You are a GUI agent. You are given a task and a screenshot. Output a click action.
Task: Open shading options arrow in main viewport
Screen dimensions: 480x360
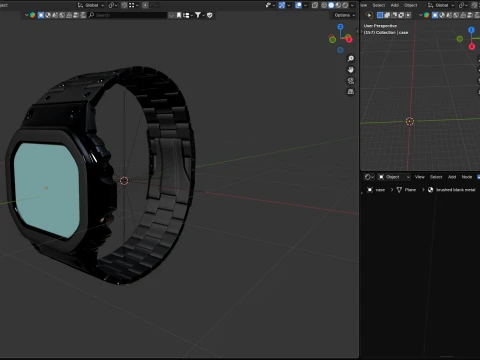pyautogui.click(x=352, y=5)
